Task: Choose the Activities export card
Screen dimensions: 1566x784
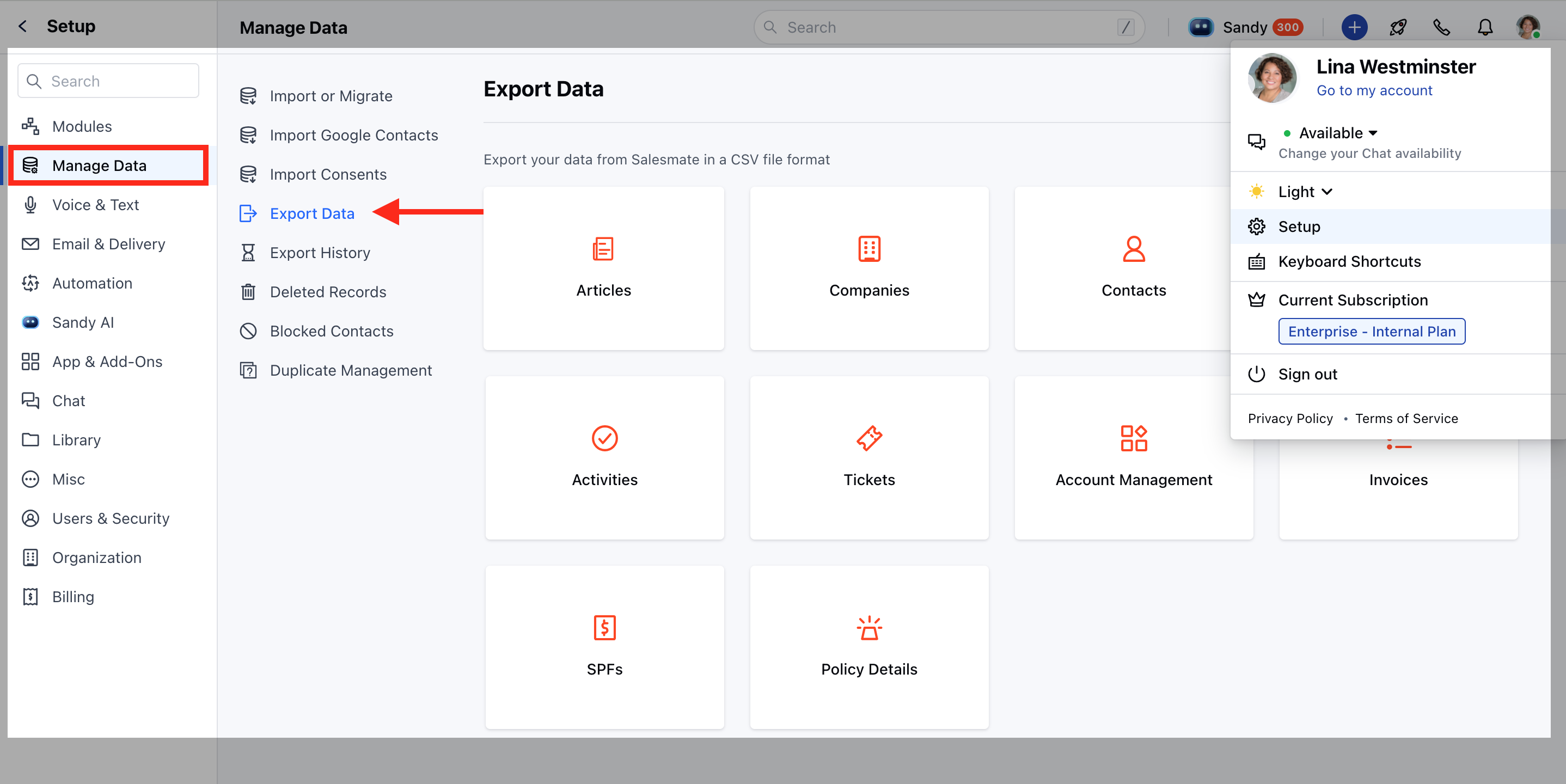Action: [604, 458]
